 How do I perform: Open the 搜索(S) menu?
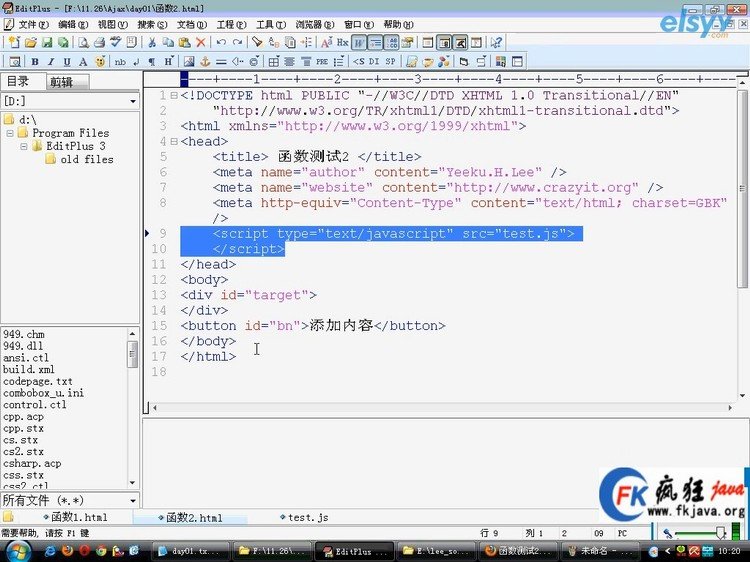click(x=152, y=24)
